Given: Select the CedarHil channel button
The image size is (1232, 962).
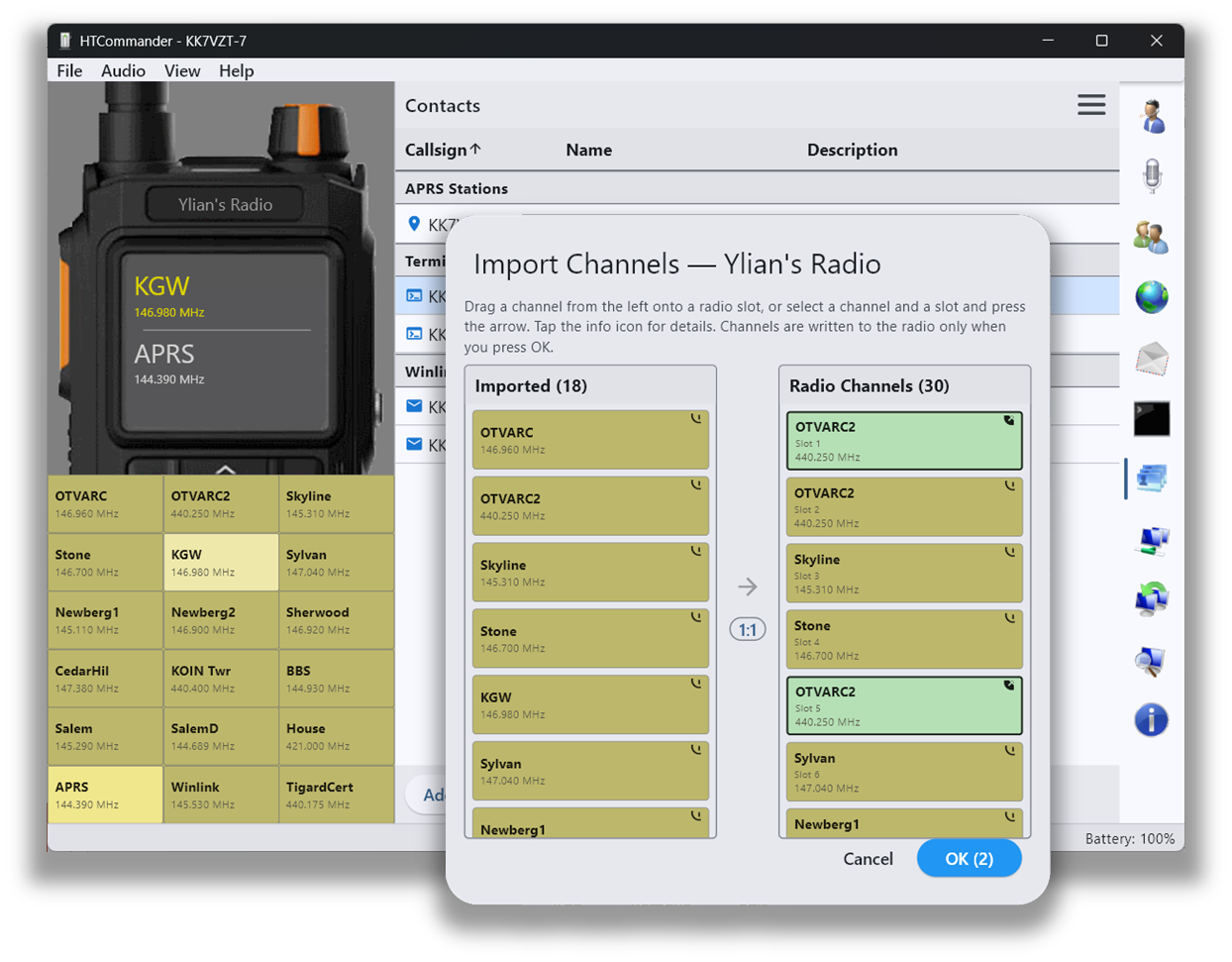Looking at the screenshot, I should (x=105, y=679).
